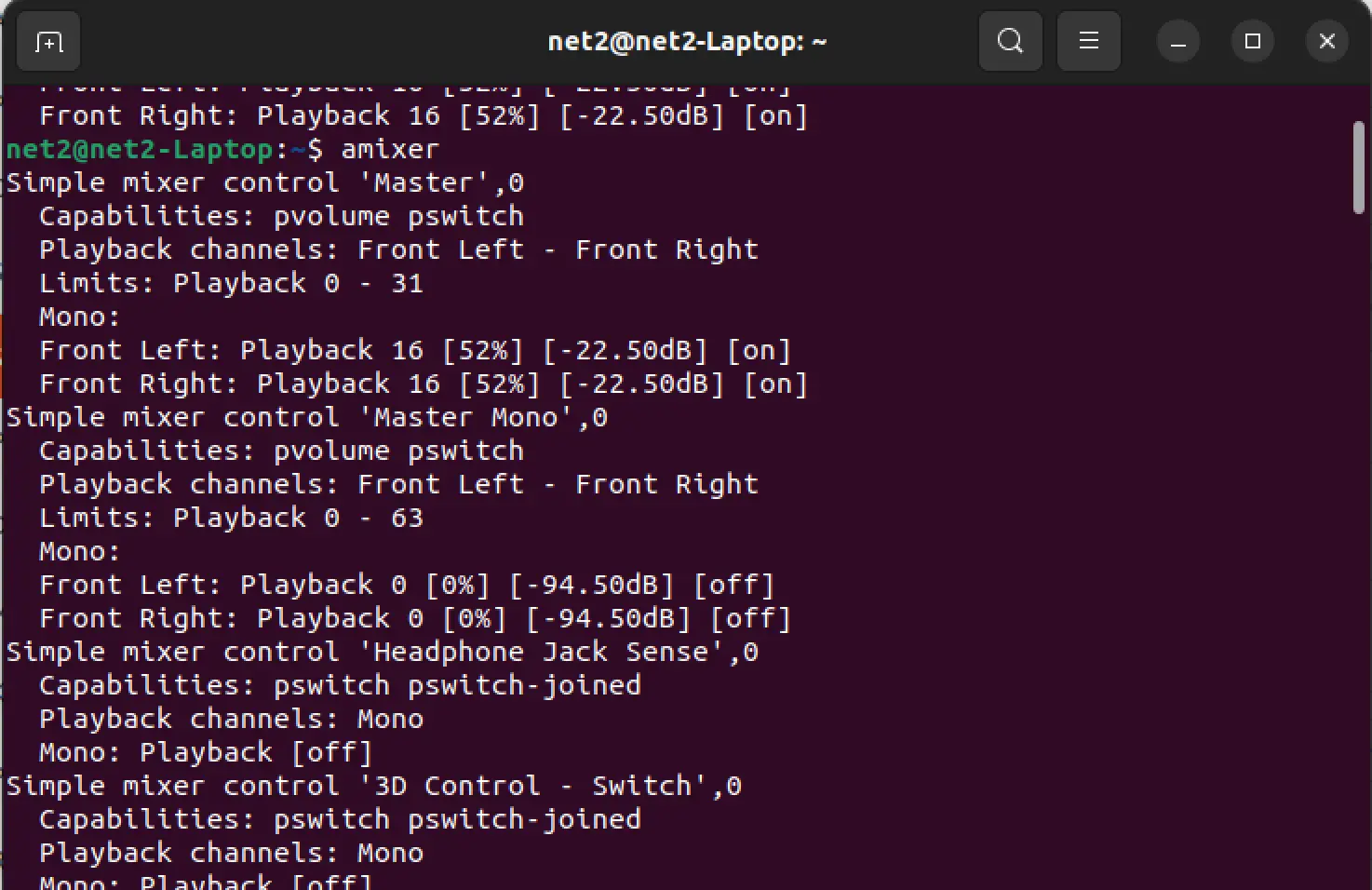Click Front Left [52%] line below Limits 0 - 31
The image size is (1372, 890).
pos(415,350)
